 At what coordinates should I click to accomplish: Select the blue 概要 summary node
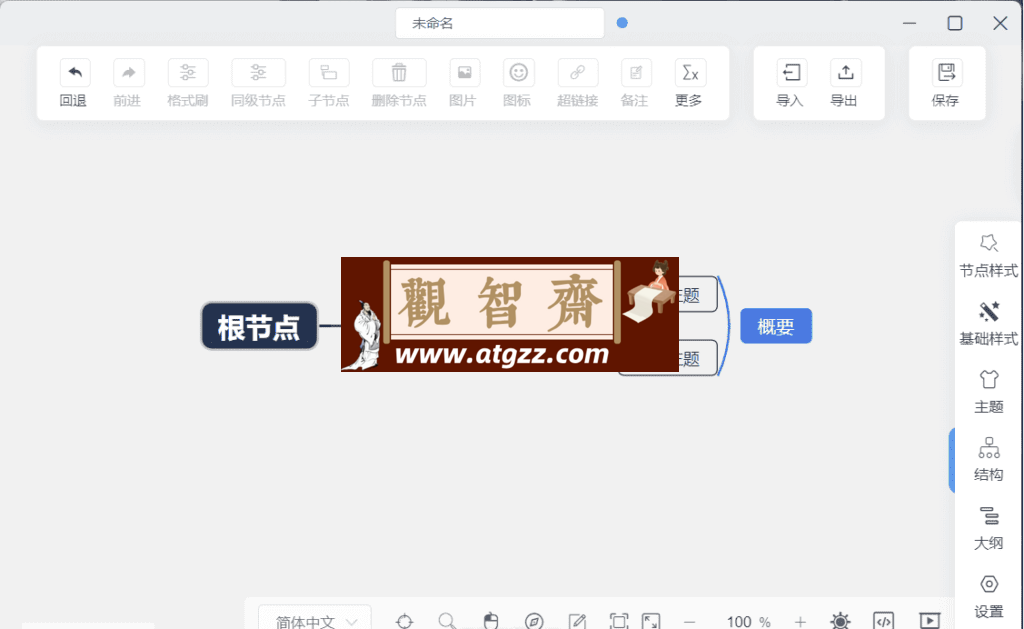click(x=776, y=326)
